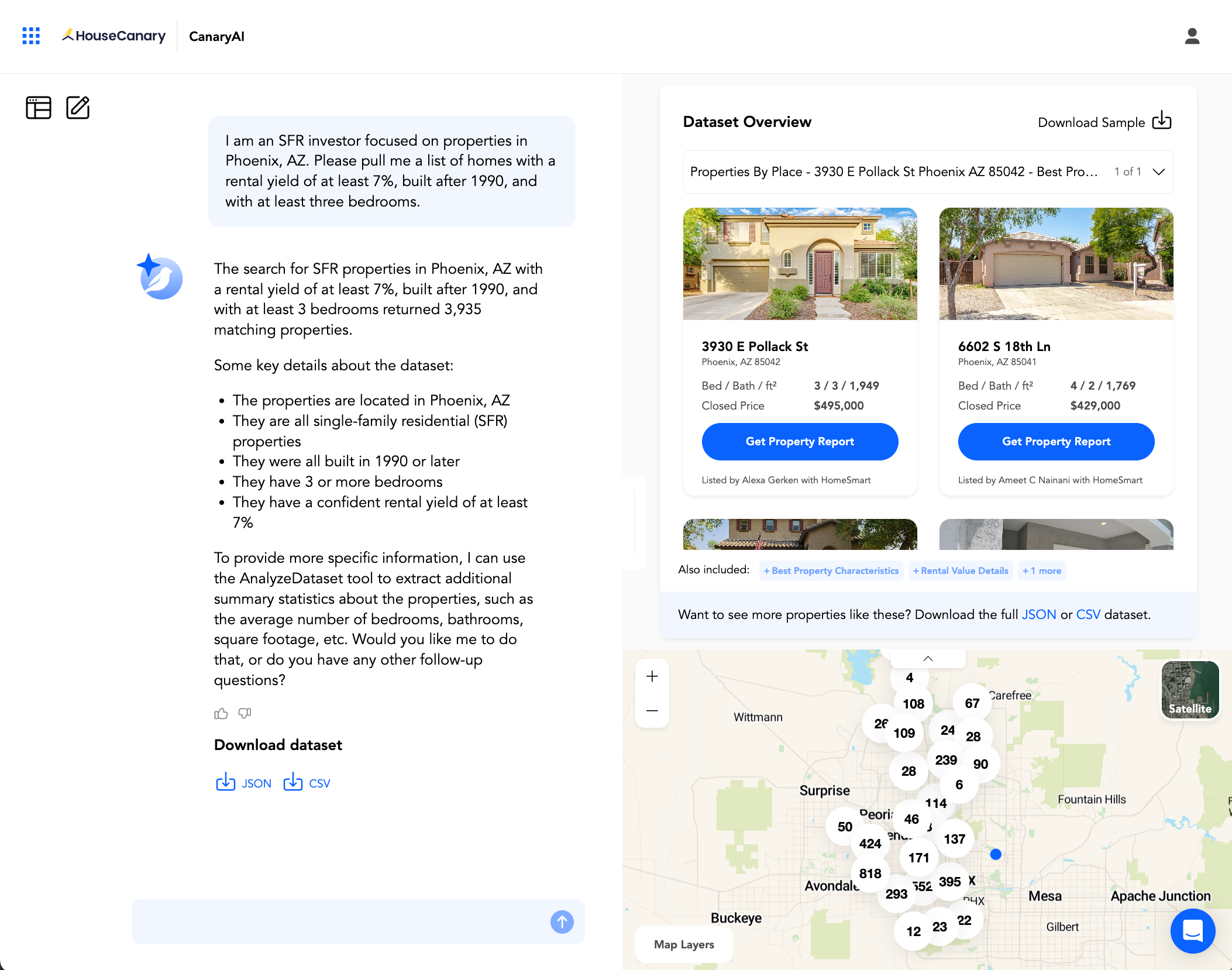Click the user profile icon

click(1192, 36)
